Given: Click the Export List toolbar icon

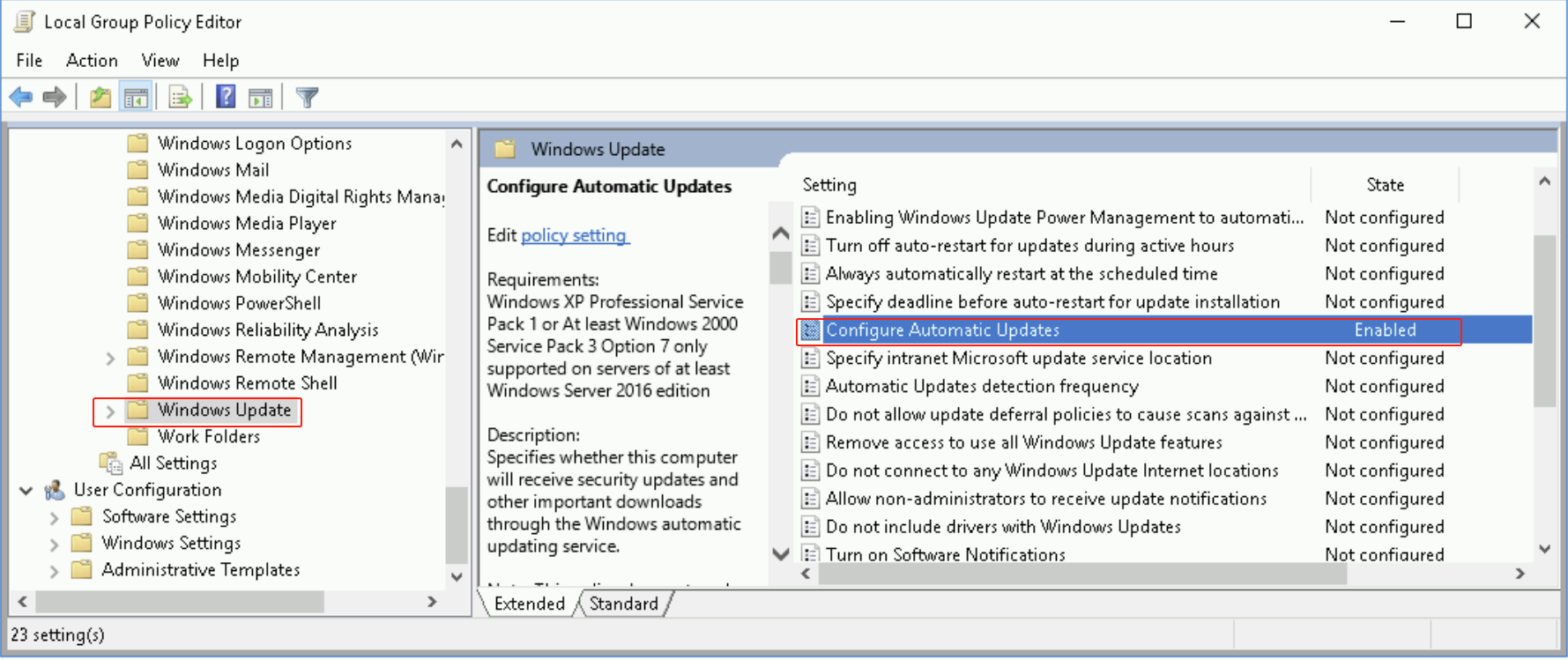Looking at the screenshot, I should [x=180, y=97].
